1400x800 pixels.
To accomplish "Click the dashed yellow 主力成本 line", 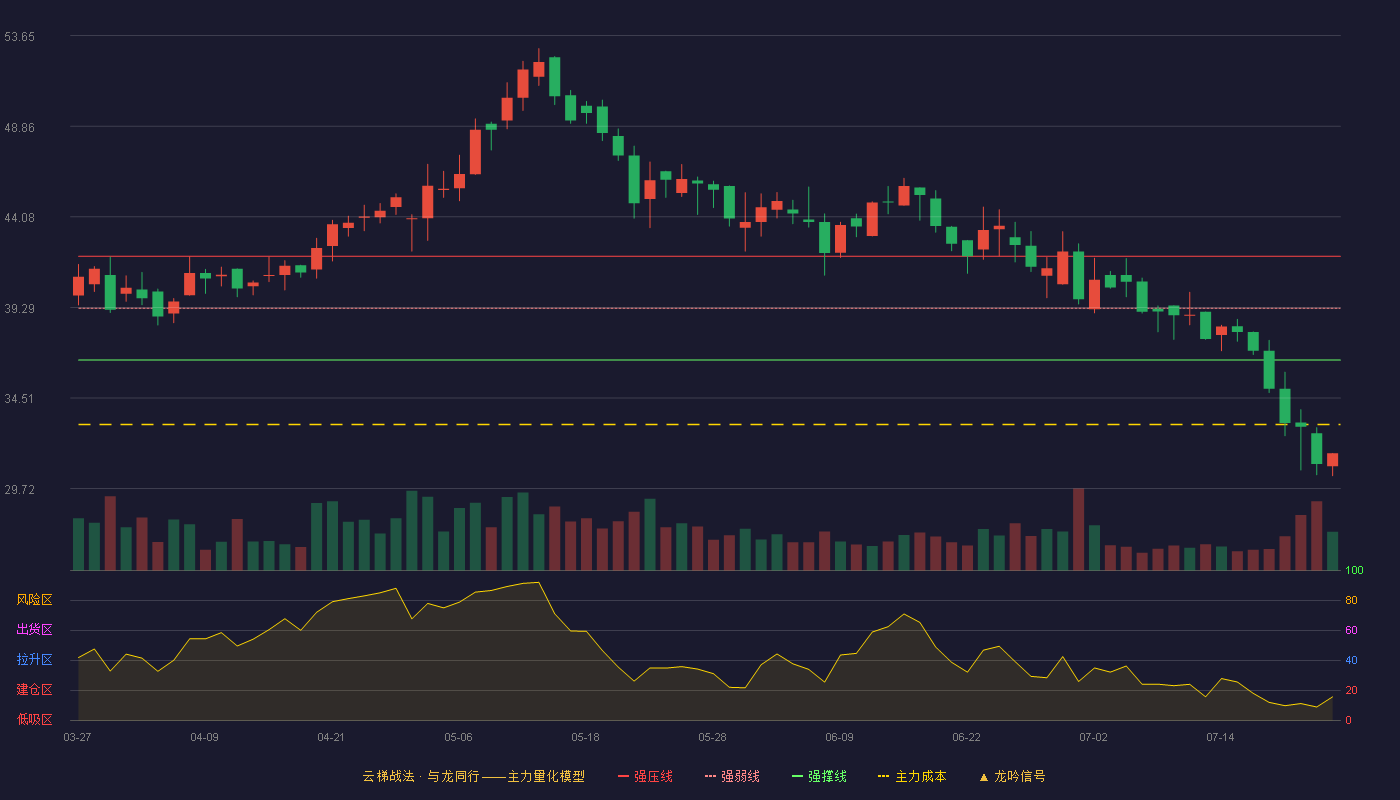I will tap(709, 425).
